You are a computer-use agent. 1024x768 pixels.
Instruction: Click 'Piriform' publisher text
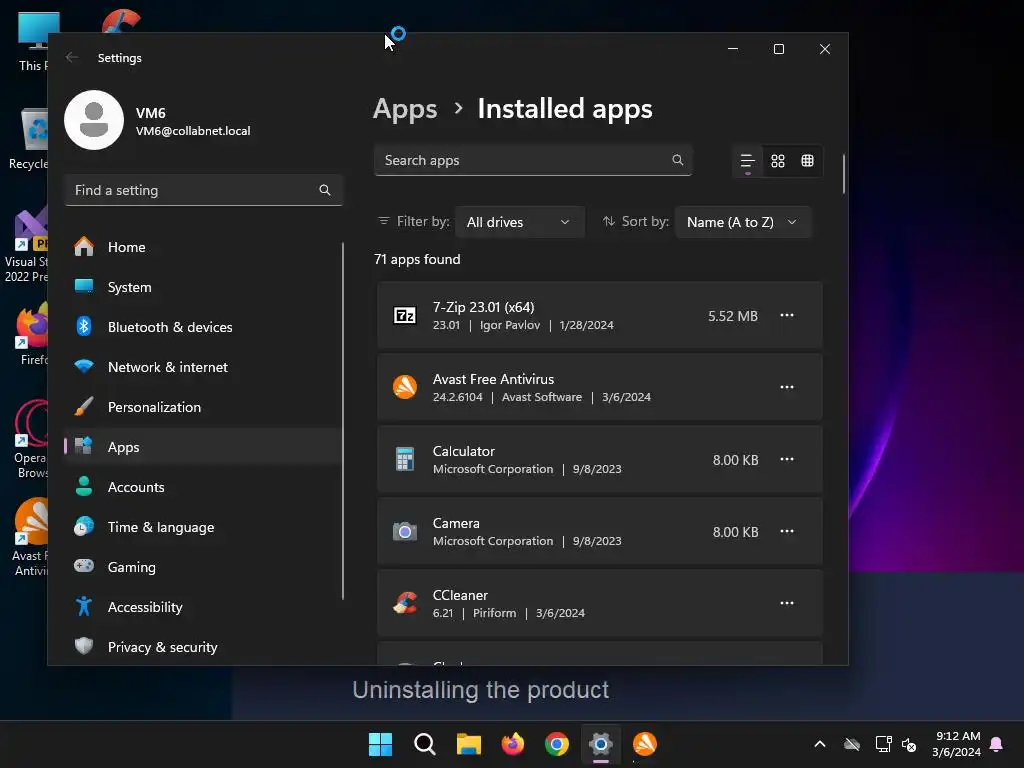tap(494, 613)
